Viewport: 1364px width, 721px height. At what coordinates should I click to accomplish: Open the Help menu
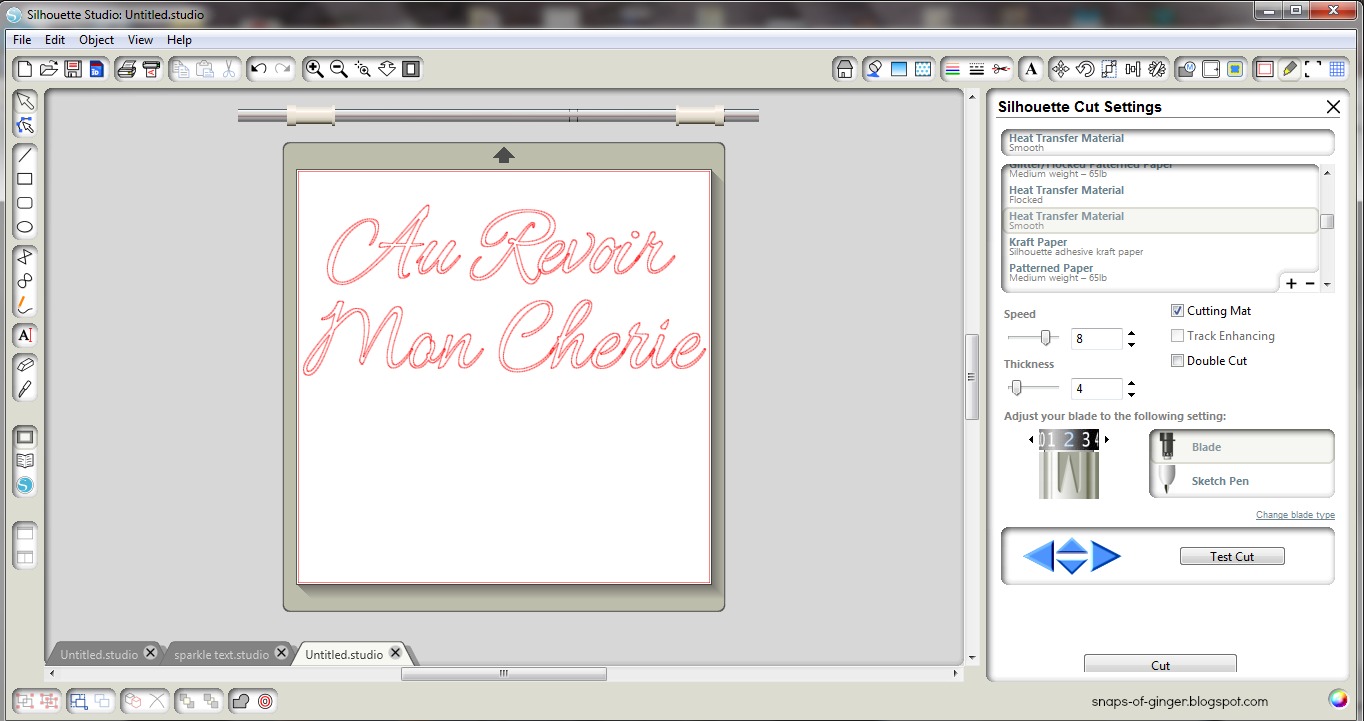(180, 40)
